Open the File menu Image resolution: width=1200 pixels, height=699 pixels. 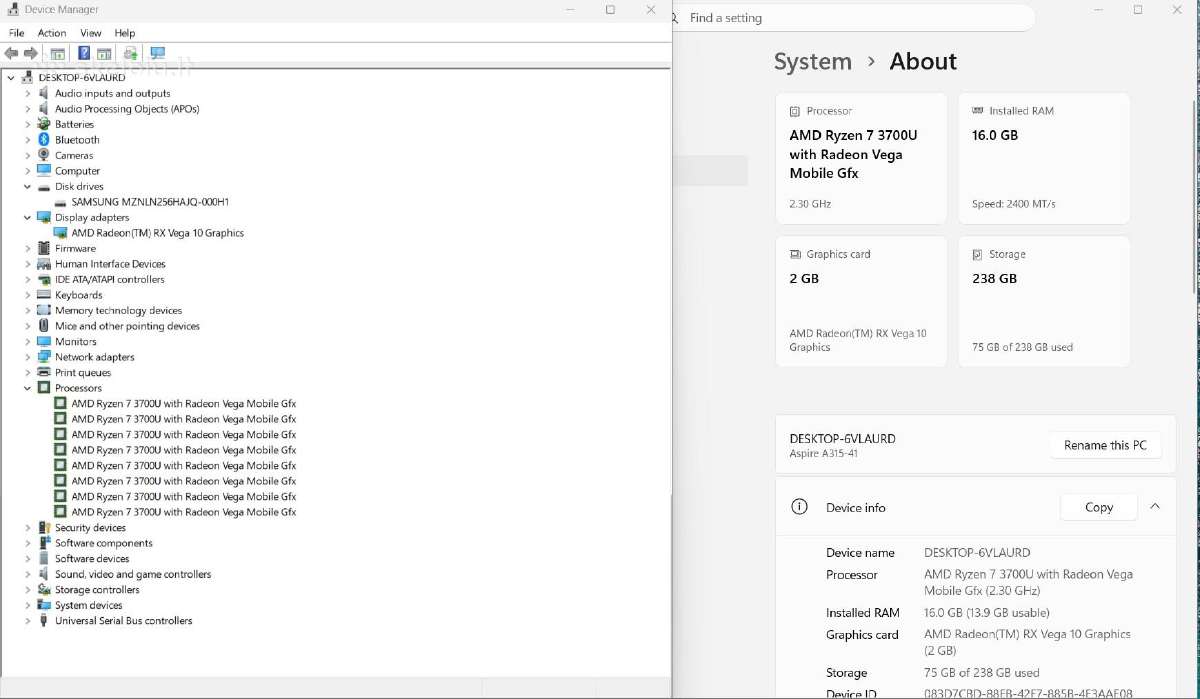(16, 33)
